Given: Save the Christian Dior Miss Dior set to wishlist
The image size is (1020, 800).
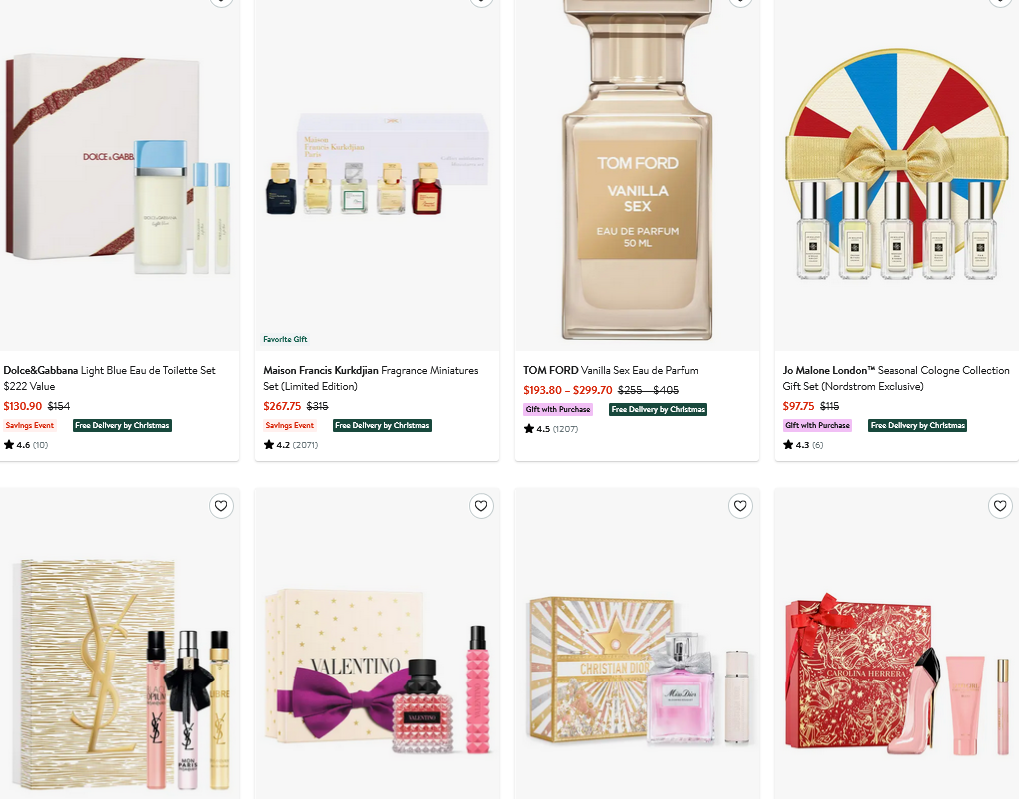Looking at the screenshot, I should click(740, 506).
